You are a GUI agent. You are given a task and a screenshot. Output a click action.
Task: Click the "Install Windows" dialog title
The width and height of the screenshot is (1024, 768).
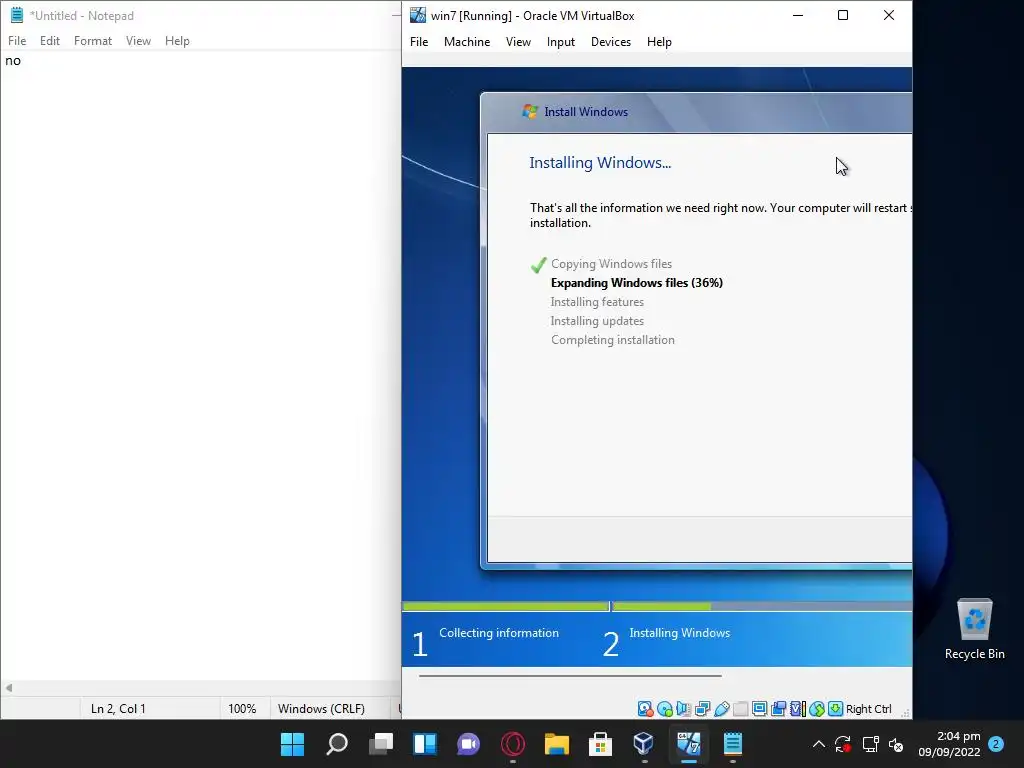click(x=586, y=112)
